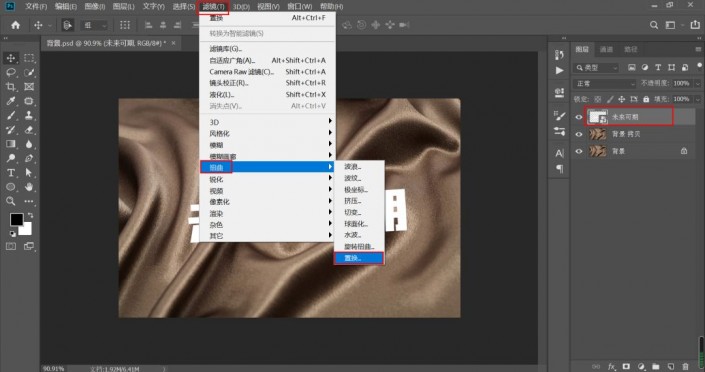705x372 pixels.
Task: Click the black foreground color swatch
Action: click(x=16, y=220)
